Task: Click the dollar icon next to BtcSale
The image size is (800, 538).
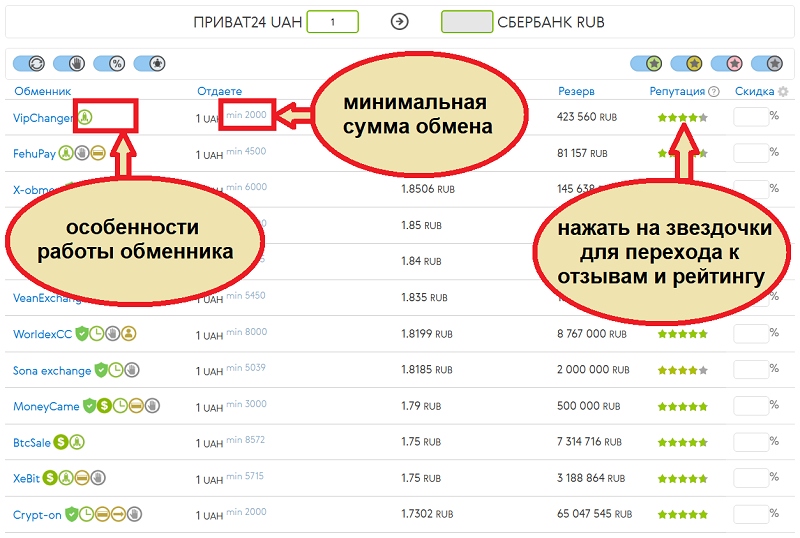Action: pyautogui.click(x=61, y=442)
